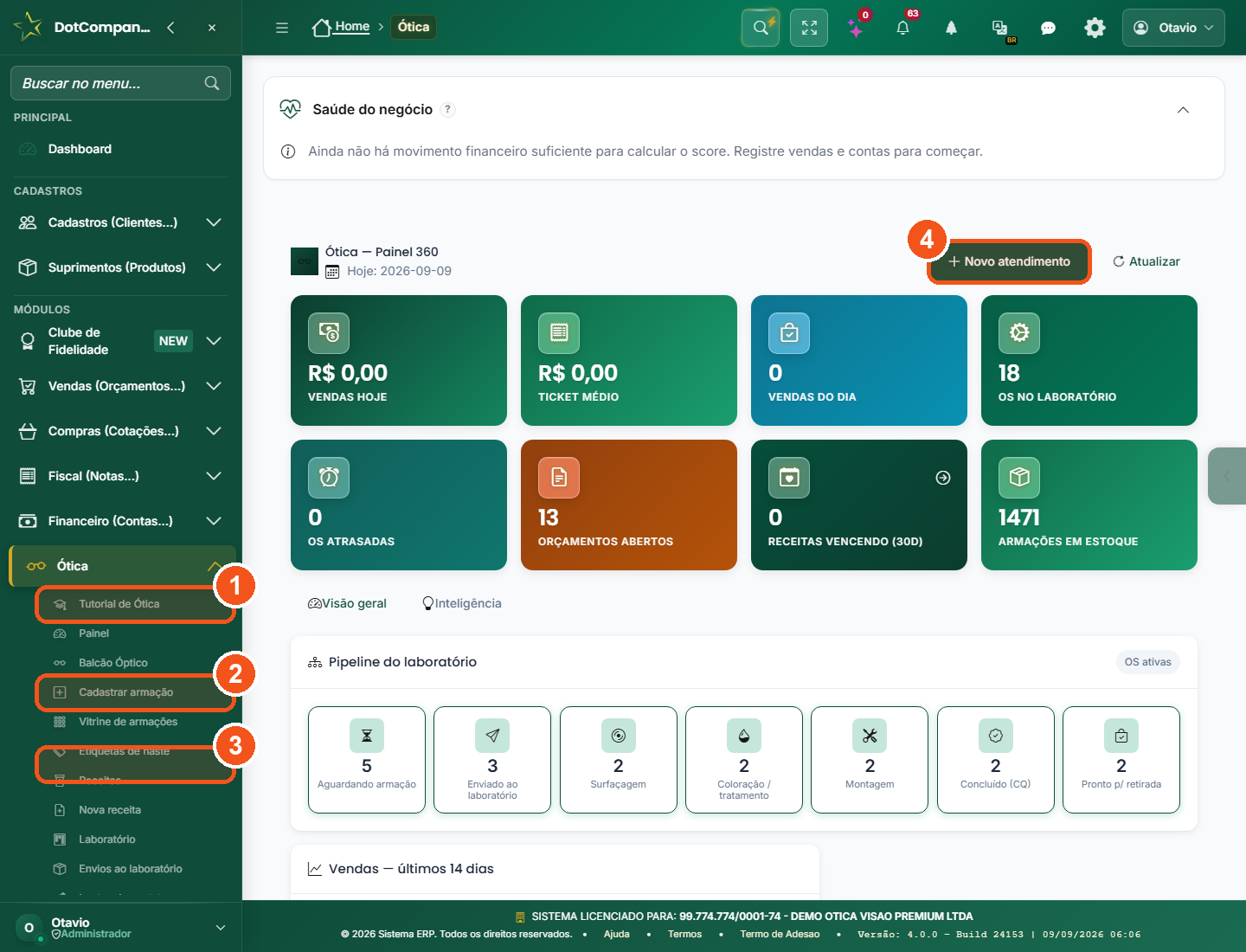Switch to the Inteligência tab
This screenshot has height=952, width=1246.
point(461,603)
